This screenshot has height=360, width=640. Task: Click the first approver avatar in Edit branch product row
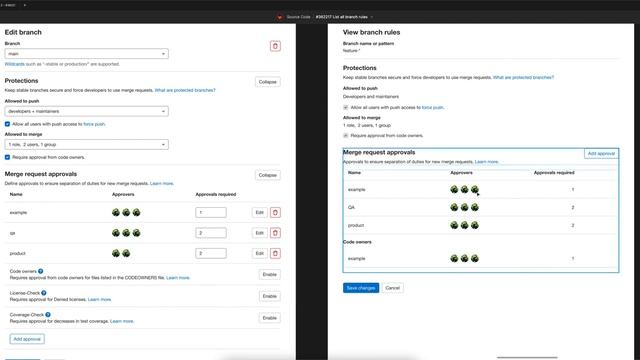click(x=116, y=253)
